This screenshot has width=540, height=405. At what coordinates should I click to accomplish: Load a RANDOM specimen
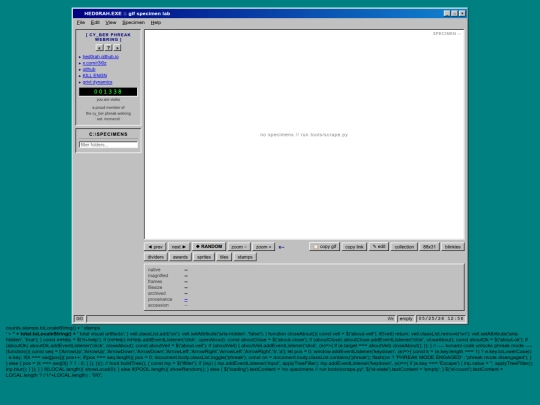(x=209, y=246)
